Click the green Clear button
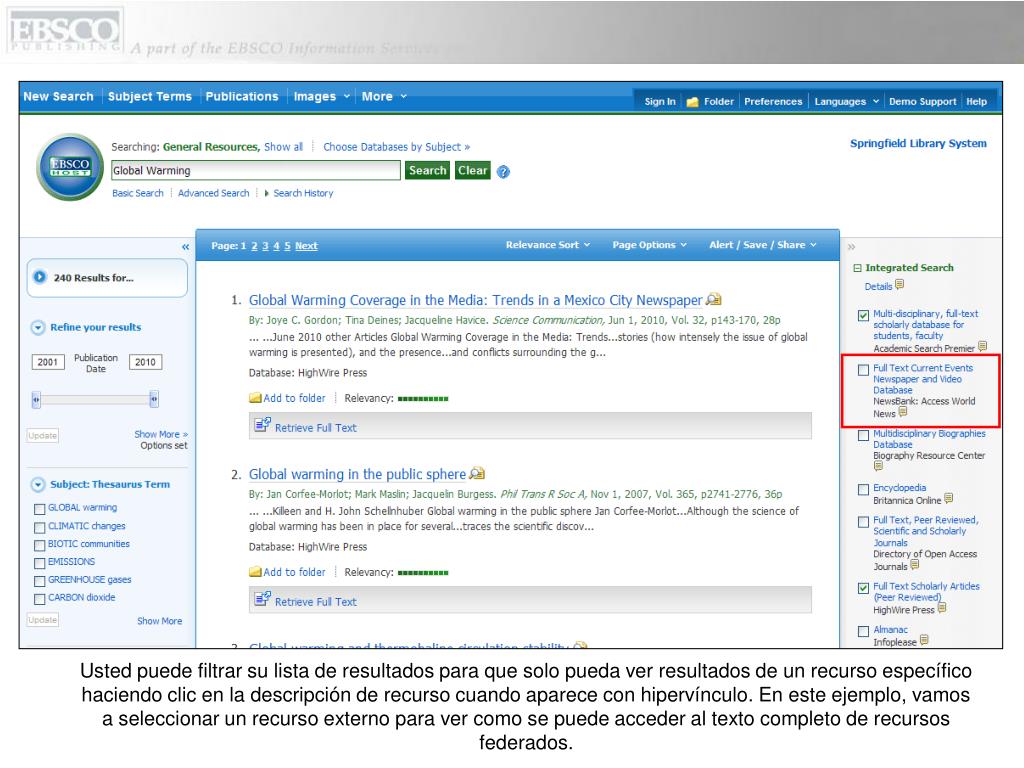 point(473,170)
